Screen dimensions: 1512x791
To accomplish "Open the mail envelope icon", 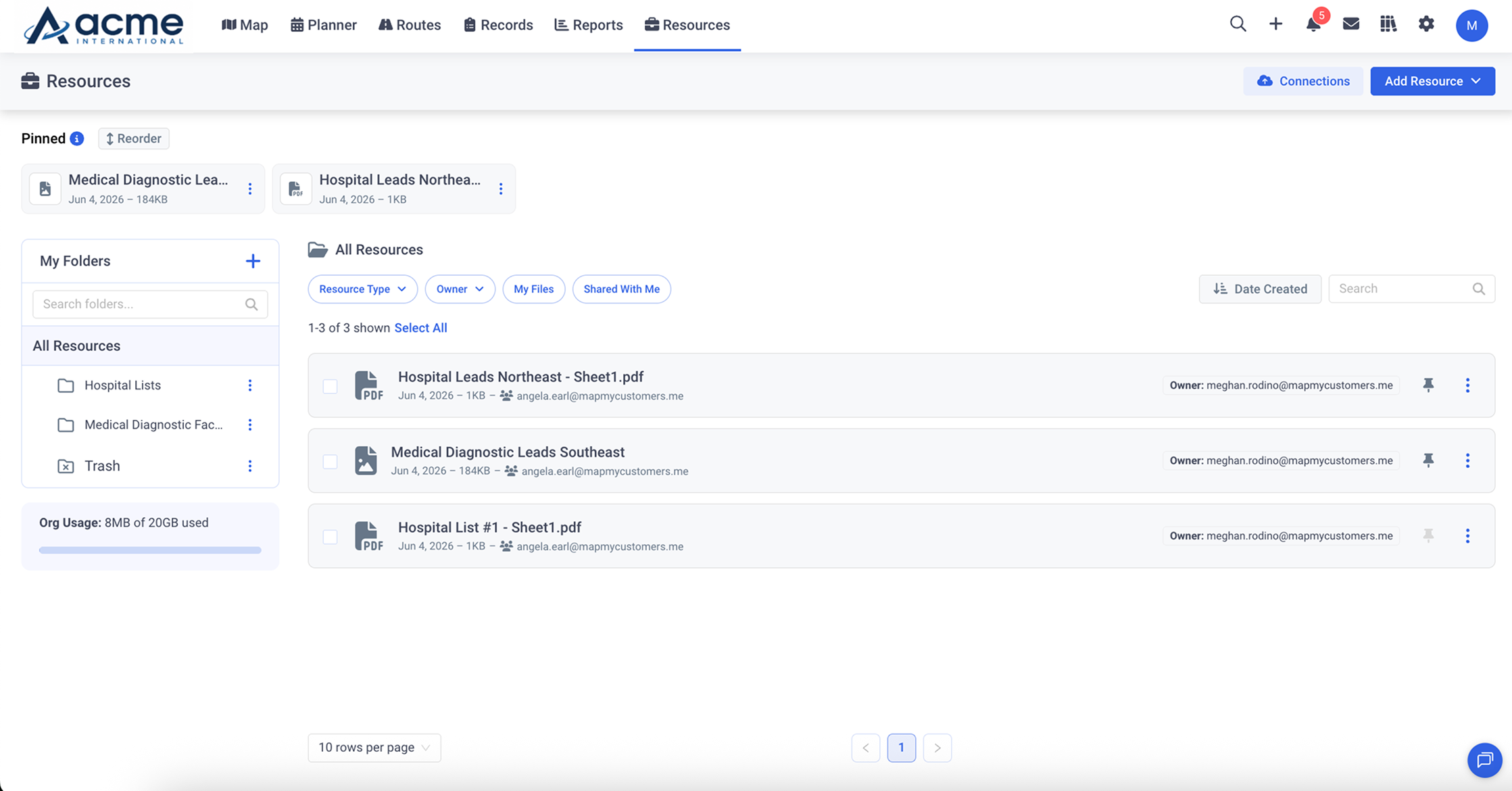I will pos(1350,24).
